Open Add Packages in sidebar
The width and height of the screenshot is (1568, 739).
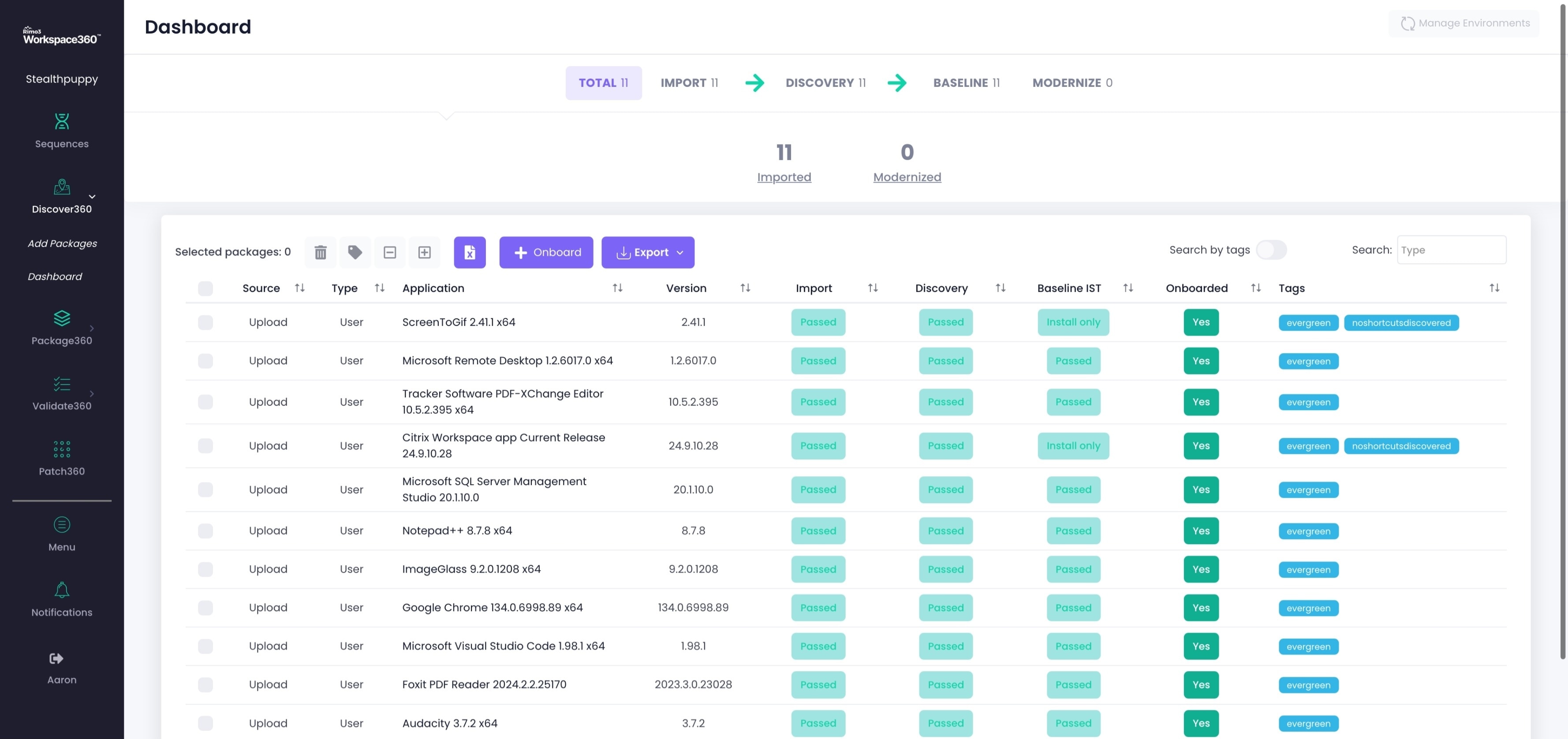pos(62,243)
